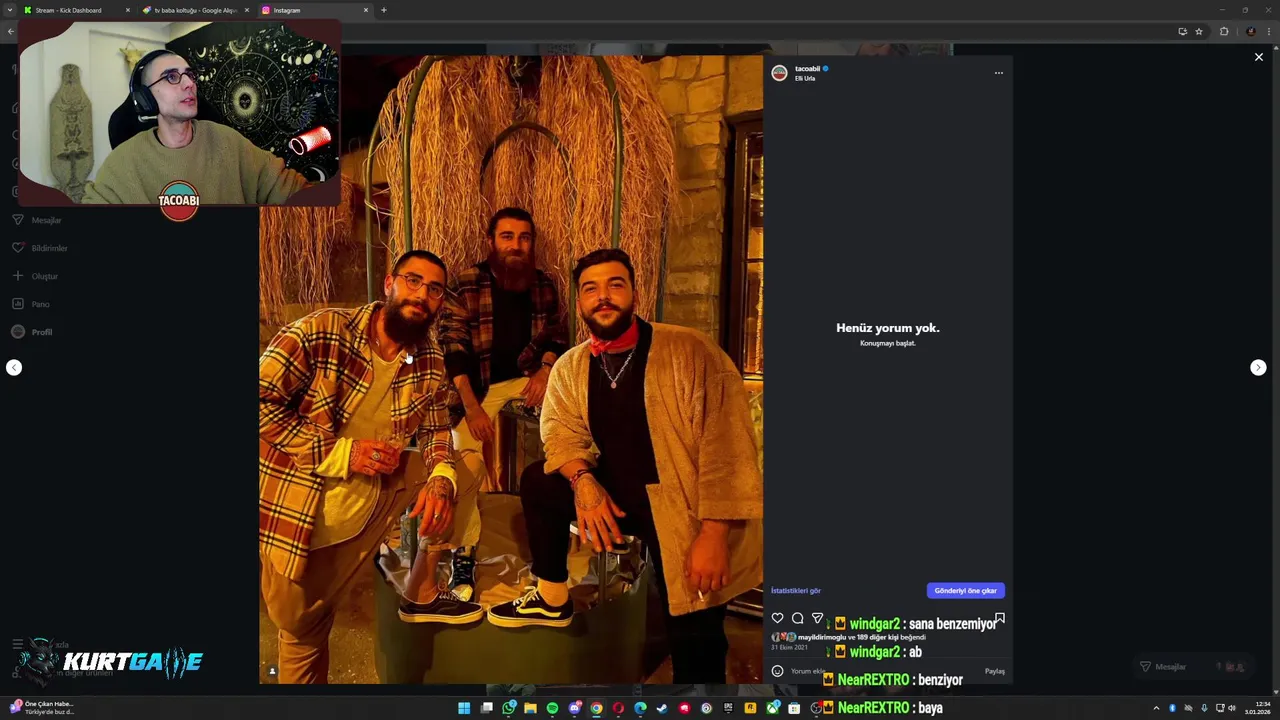Click the tacoabil username link

coord(807,69)
